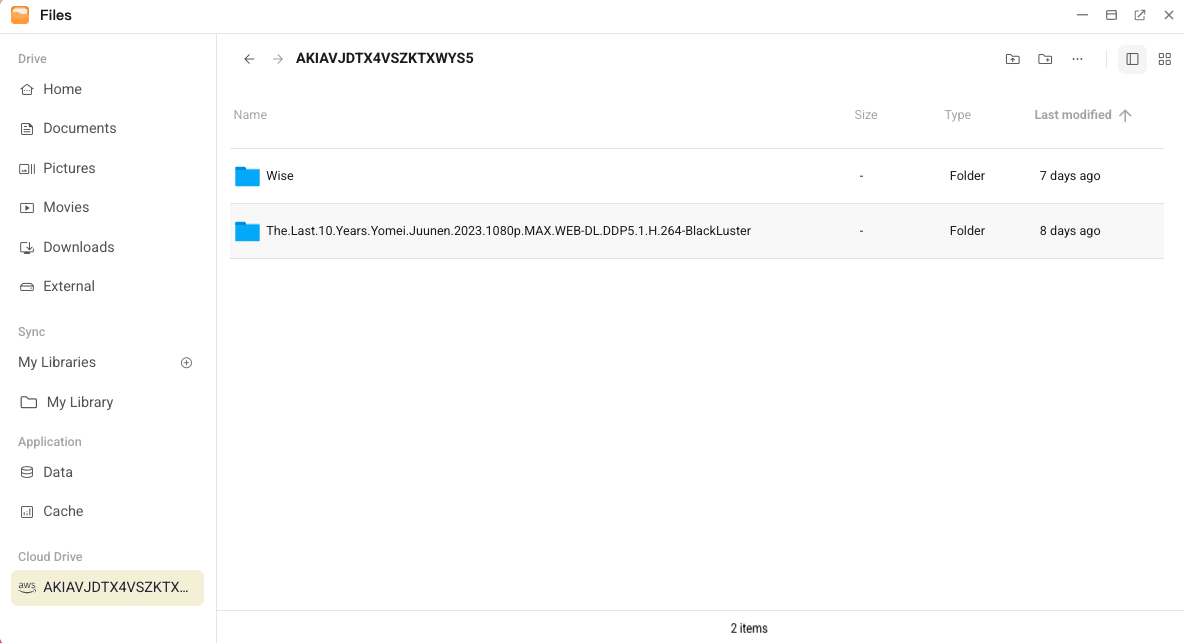Click the Type column header

coord(957,115)
